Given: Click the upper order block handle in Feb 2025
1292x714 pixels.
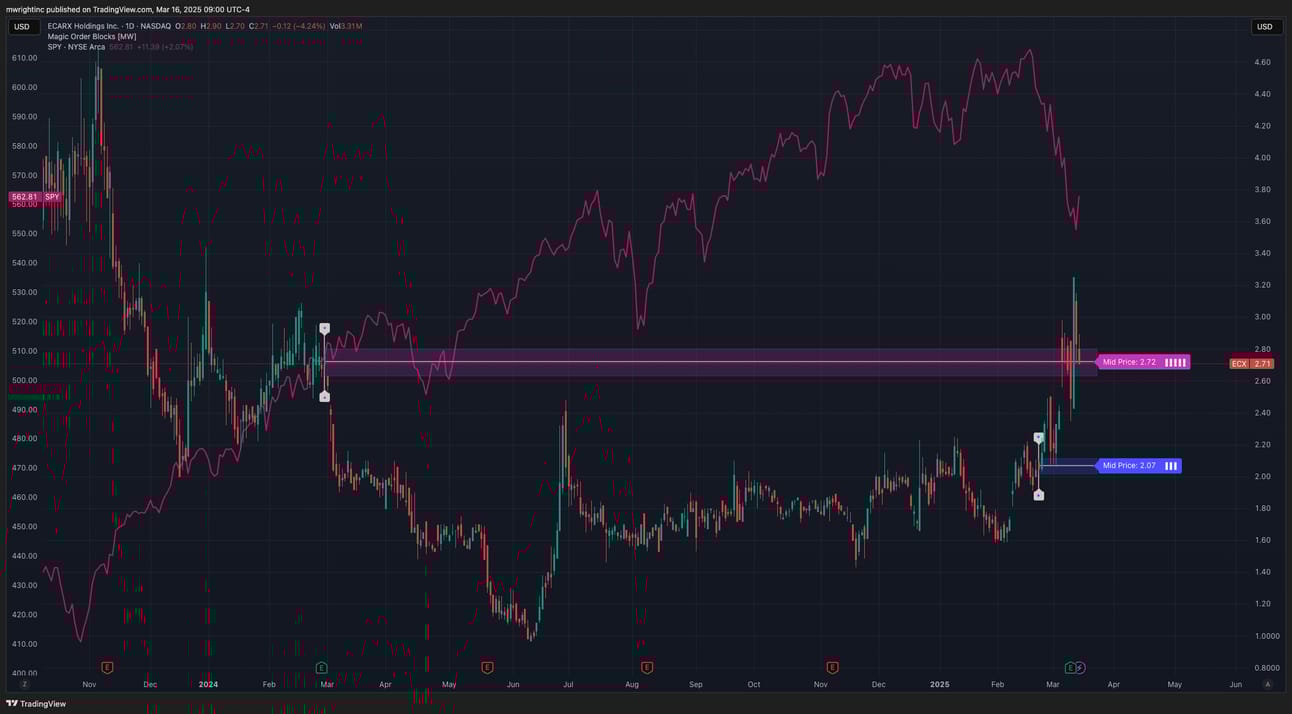Looking at the screenshot, I should click(1038, 438).
